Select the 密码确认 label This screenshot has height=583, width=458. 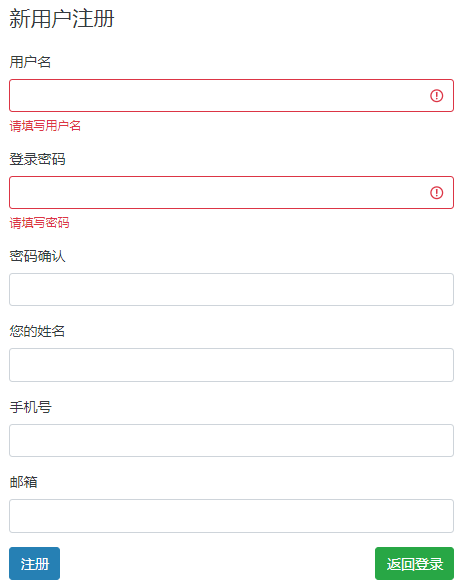[x=37, y=256]
